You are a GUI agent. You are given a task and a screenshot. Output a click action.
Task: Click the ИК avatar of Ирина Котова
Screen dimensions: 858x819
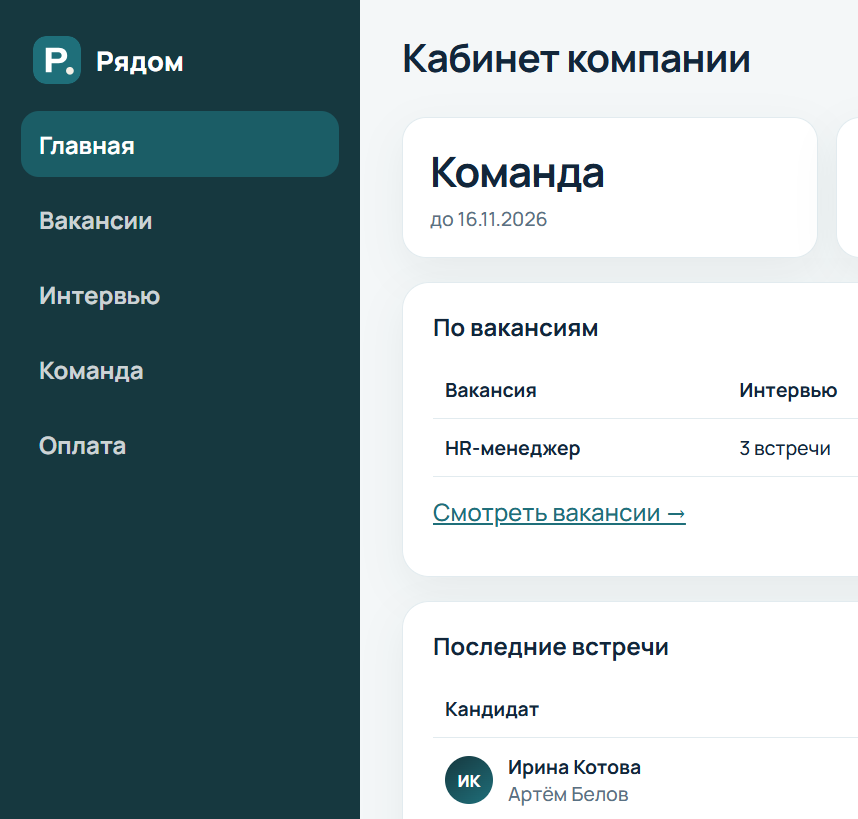[468, 780]
